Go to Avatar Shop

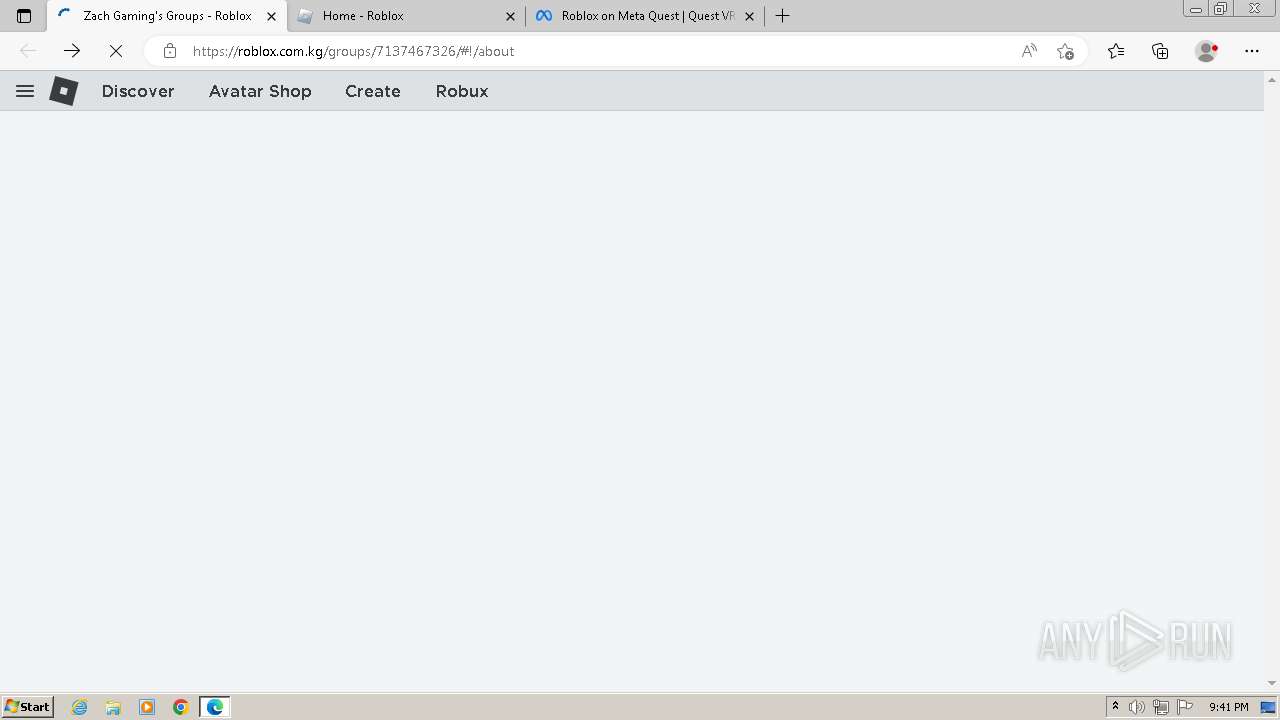click(260, 91)
